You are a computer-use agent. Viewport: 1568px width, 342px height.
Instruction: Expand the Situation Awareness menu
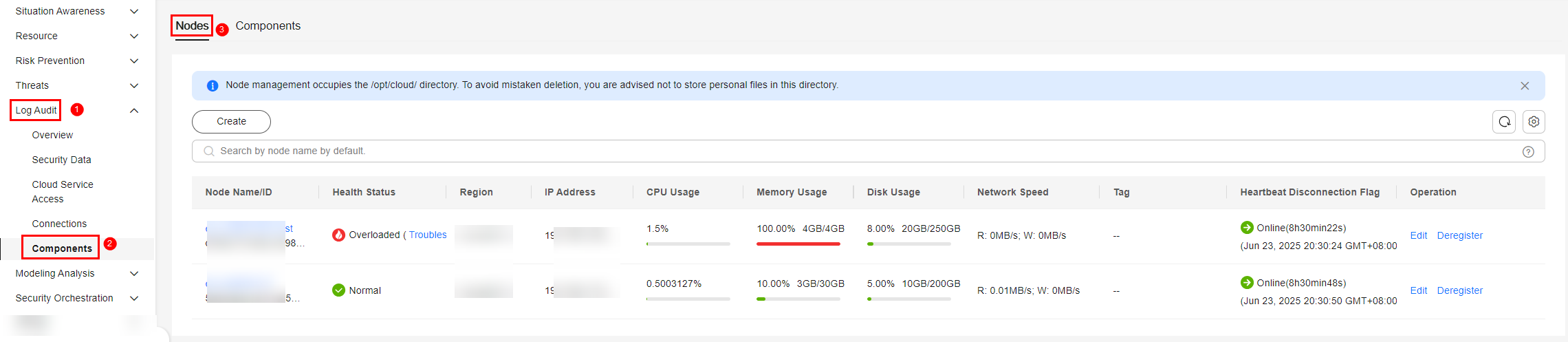click(x=134, y=11)
